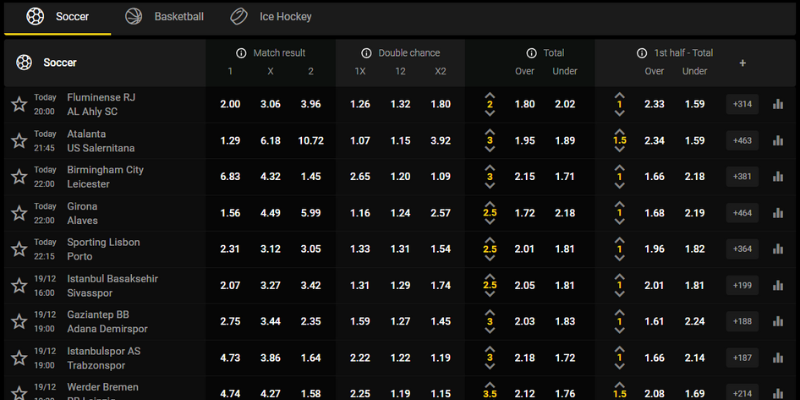Raise 1st half total line for Atalanta
The height and width of the screenshot is (400, 800).
[x=620, y=129]
